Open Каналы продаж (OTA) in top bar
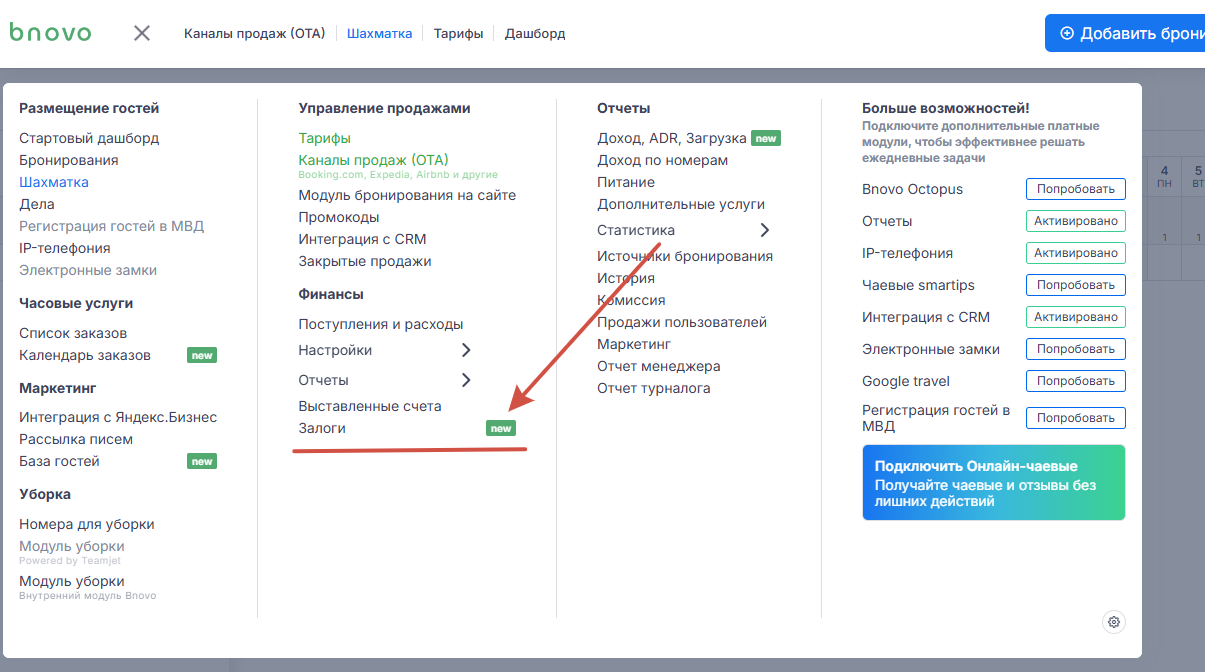This screenshot has height=672, width=1205. click(255, 33)
